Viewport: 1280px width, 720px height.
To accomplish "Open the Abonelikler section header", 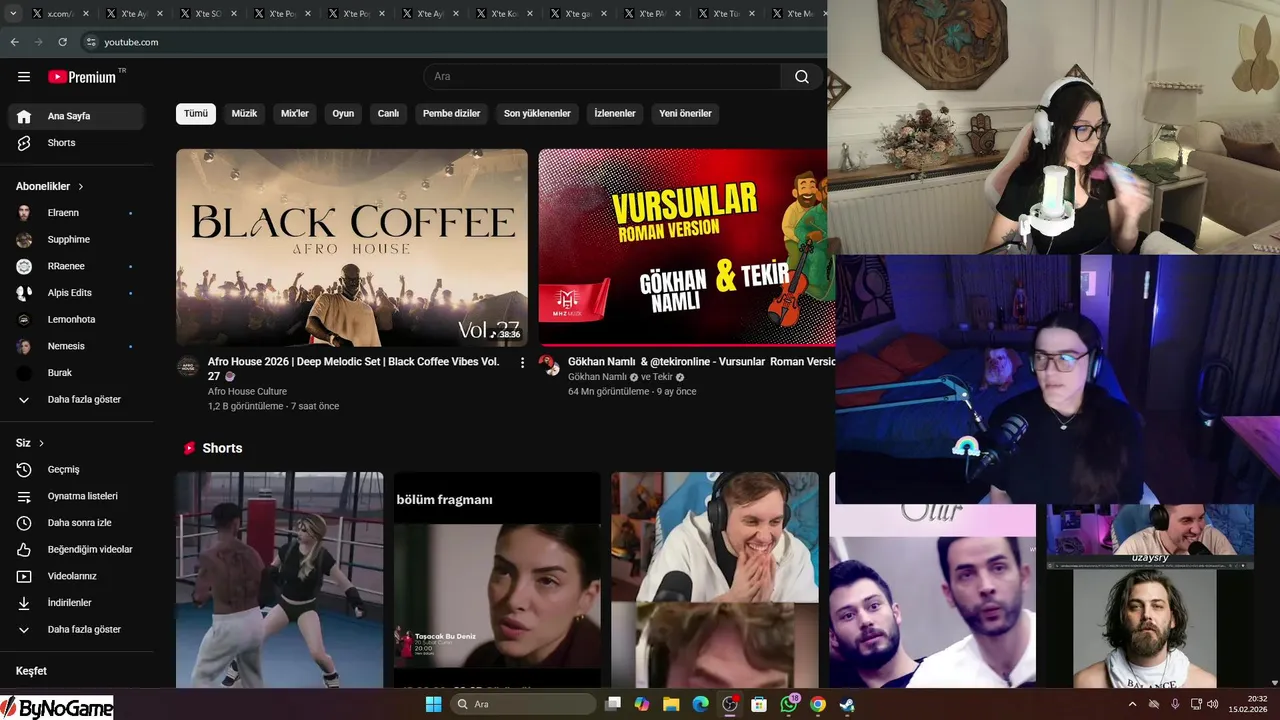I will point(50,186).
